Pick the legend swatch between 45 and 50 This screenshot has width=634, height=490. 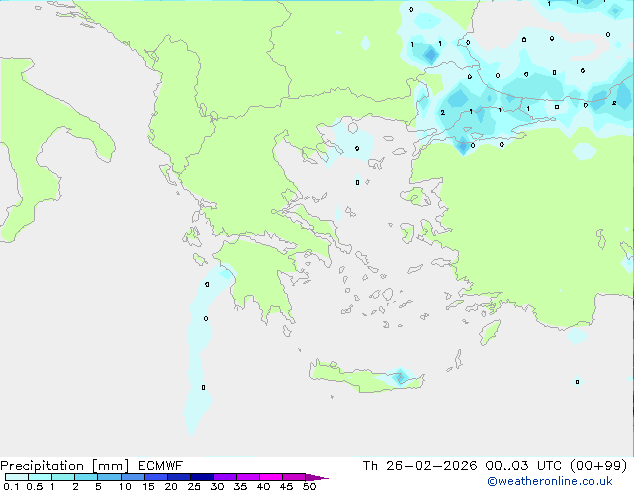pos(294,477)
